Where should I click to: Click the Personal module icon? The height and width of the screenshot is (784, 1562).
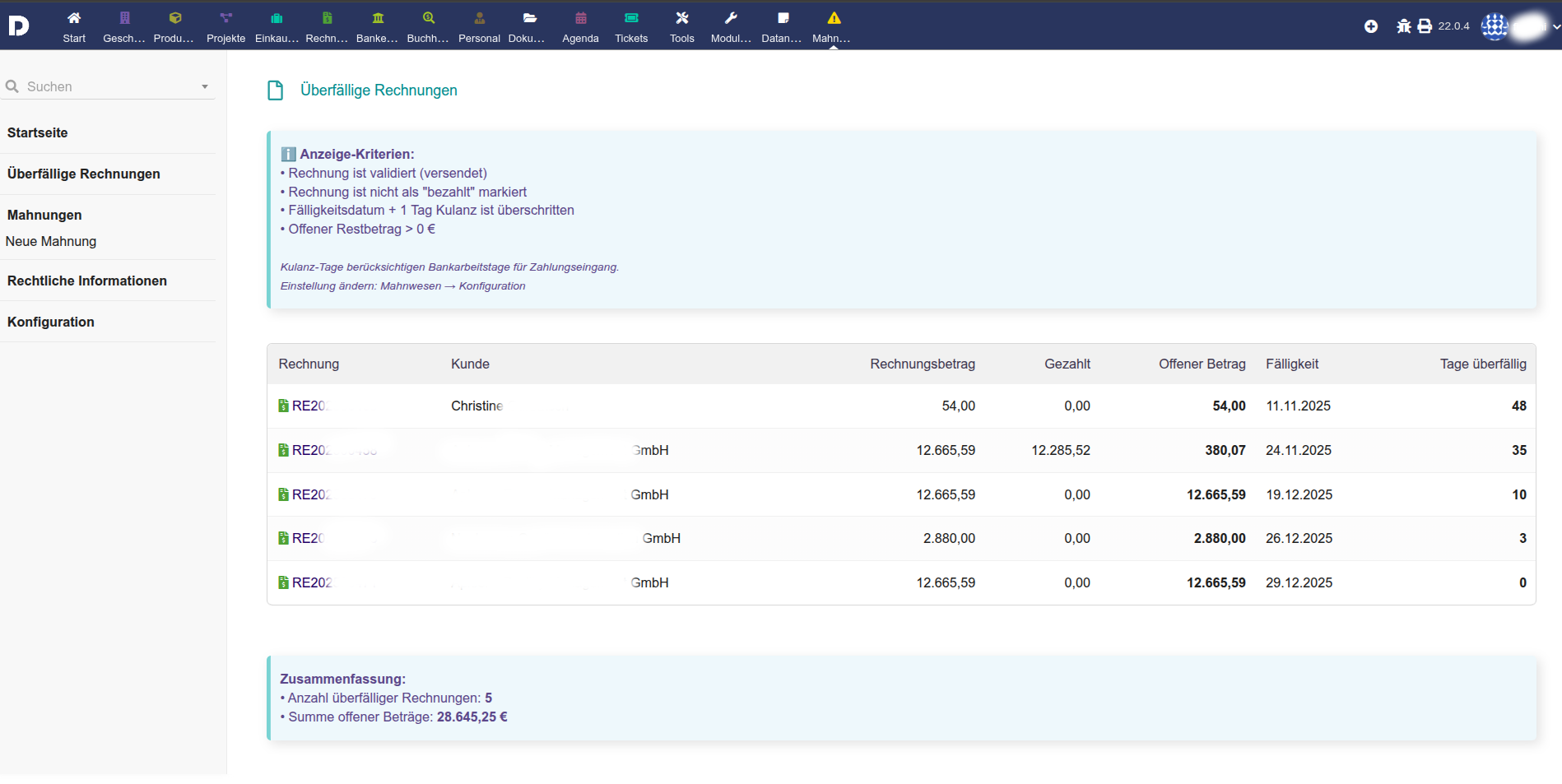479,18
